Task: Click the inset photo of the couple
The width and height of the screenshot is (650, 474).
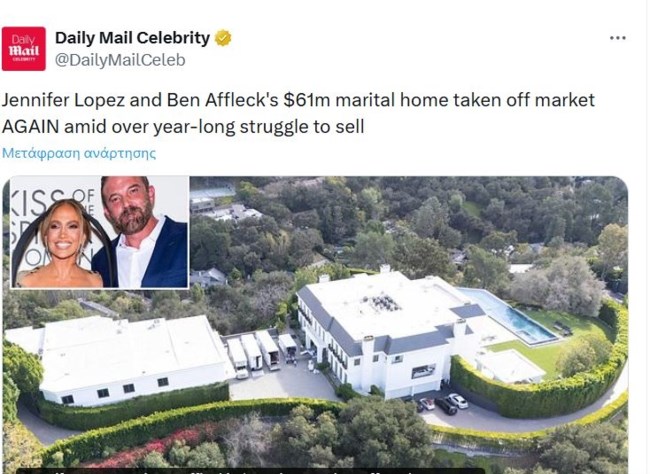Action: click(100, 232)
